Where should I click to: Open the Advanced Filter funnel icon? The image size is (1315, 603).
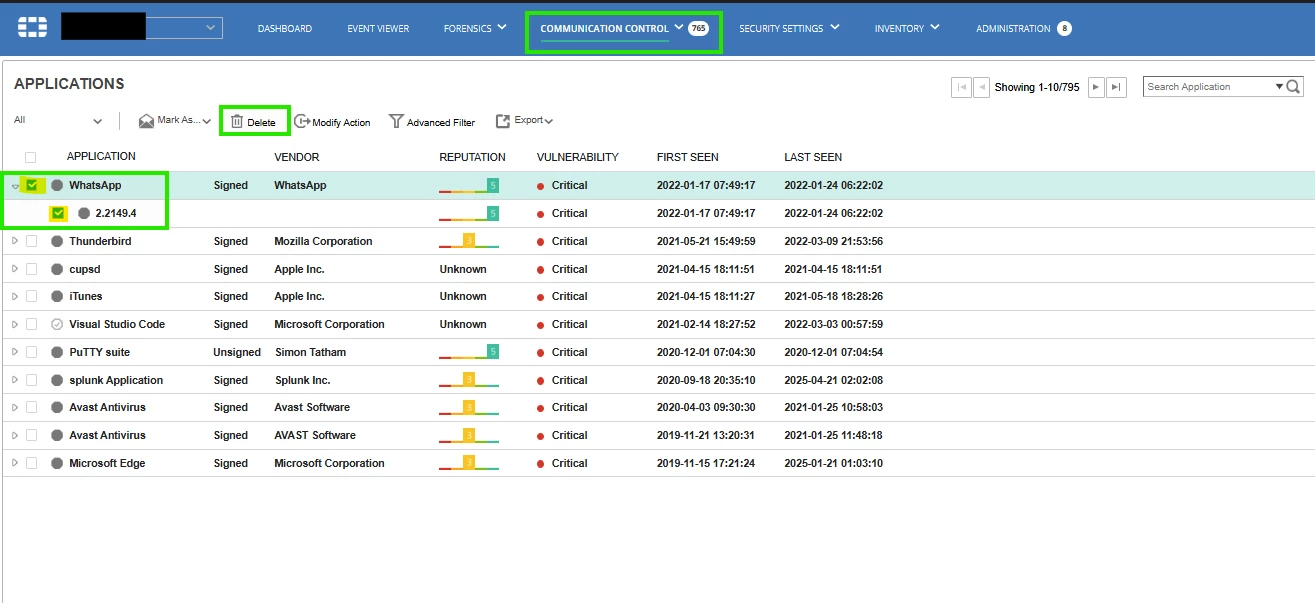(396, 121)
